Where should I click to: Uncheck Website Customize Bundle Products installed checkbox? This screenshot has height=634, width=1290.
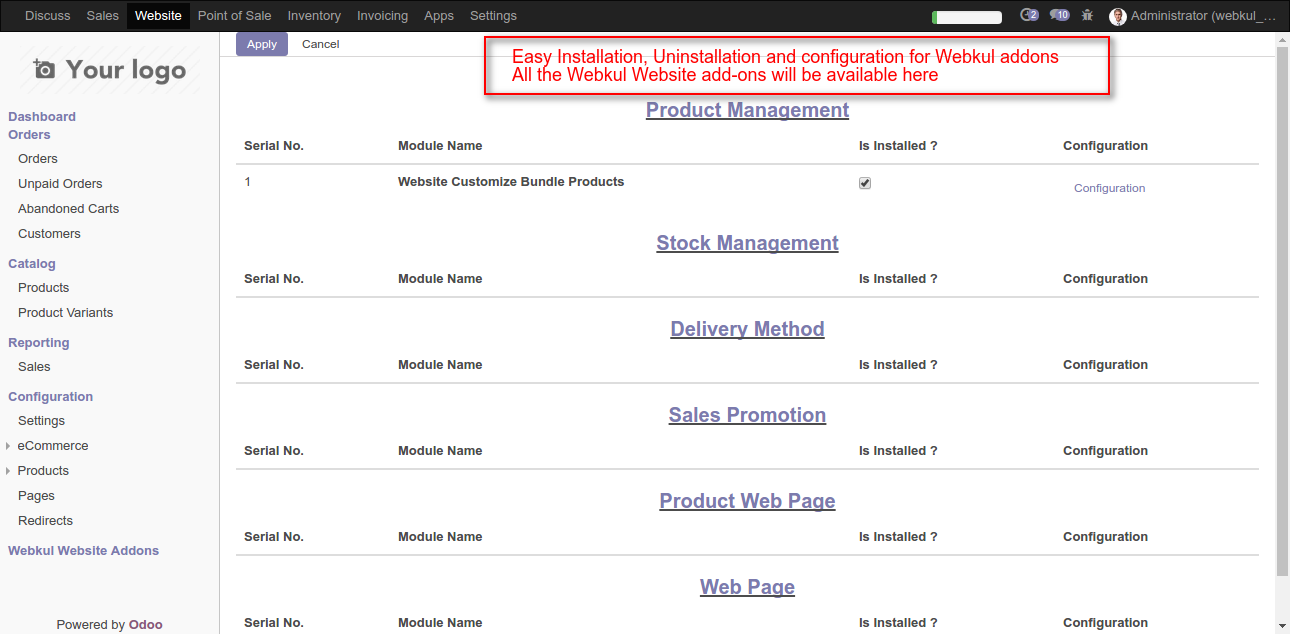point(865,183)
